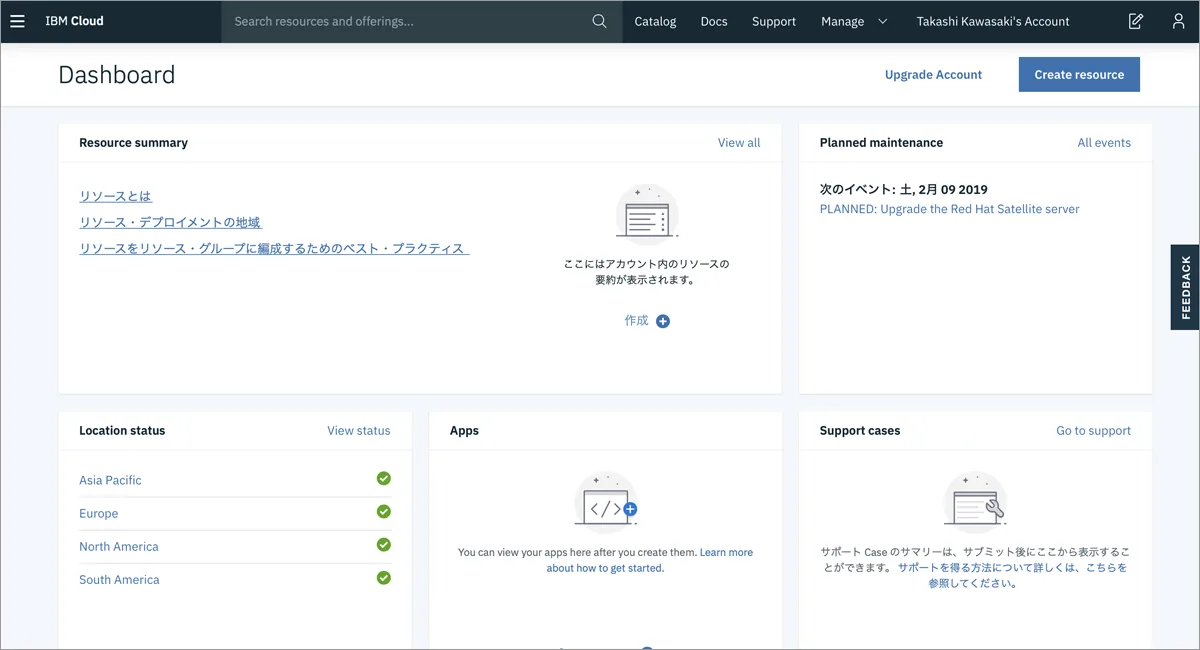Viewport: 1200px width, 650px height.
Task: Open the Support menu item
Action: point(774,21)
